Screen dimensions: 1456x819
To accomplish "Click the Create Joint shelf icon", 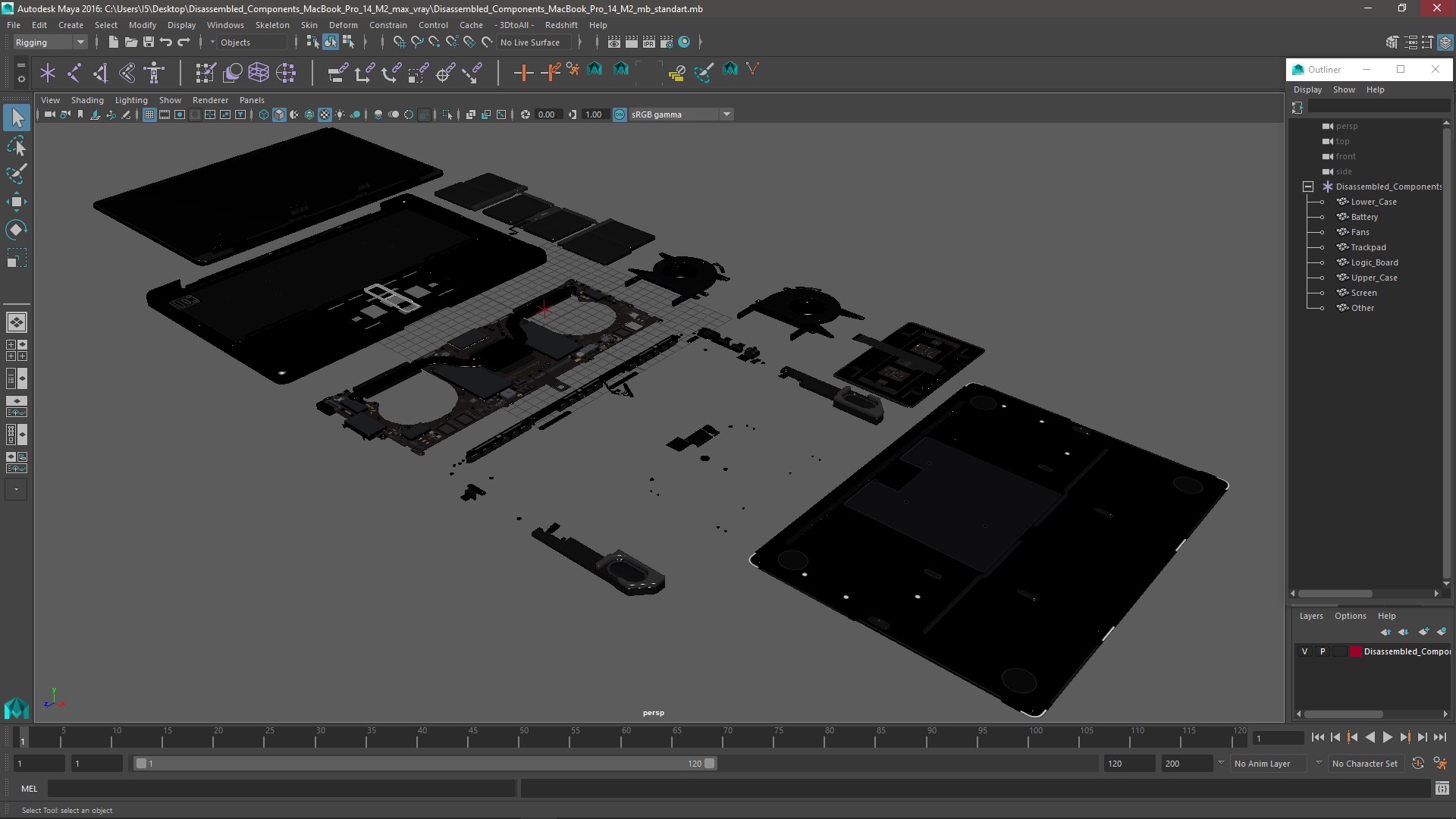I will point(74,73).
